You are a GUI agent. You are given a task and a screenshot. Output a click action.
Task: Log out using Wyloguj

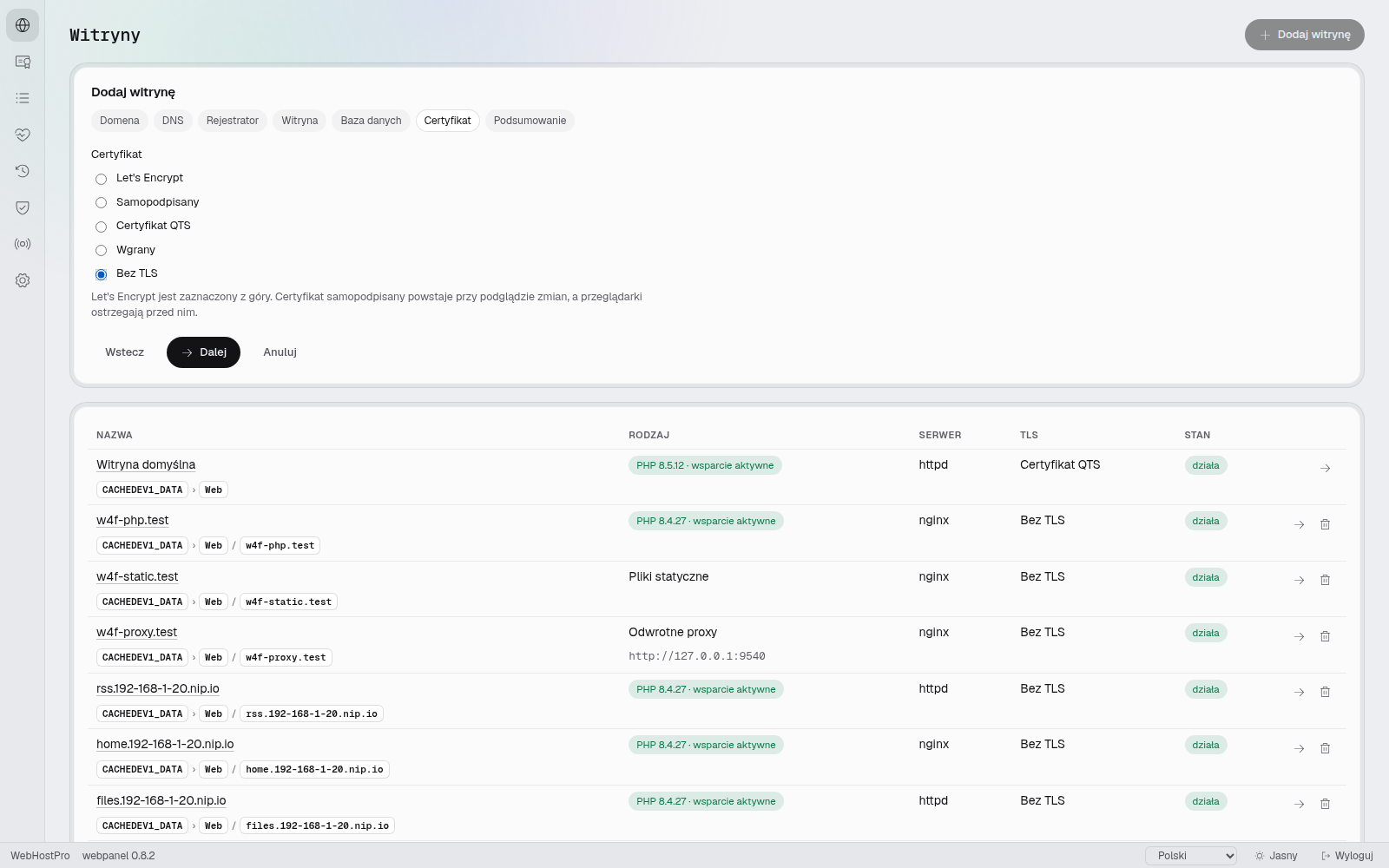point(1347,856)
